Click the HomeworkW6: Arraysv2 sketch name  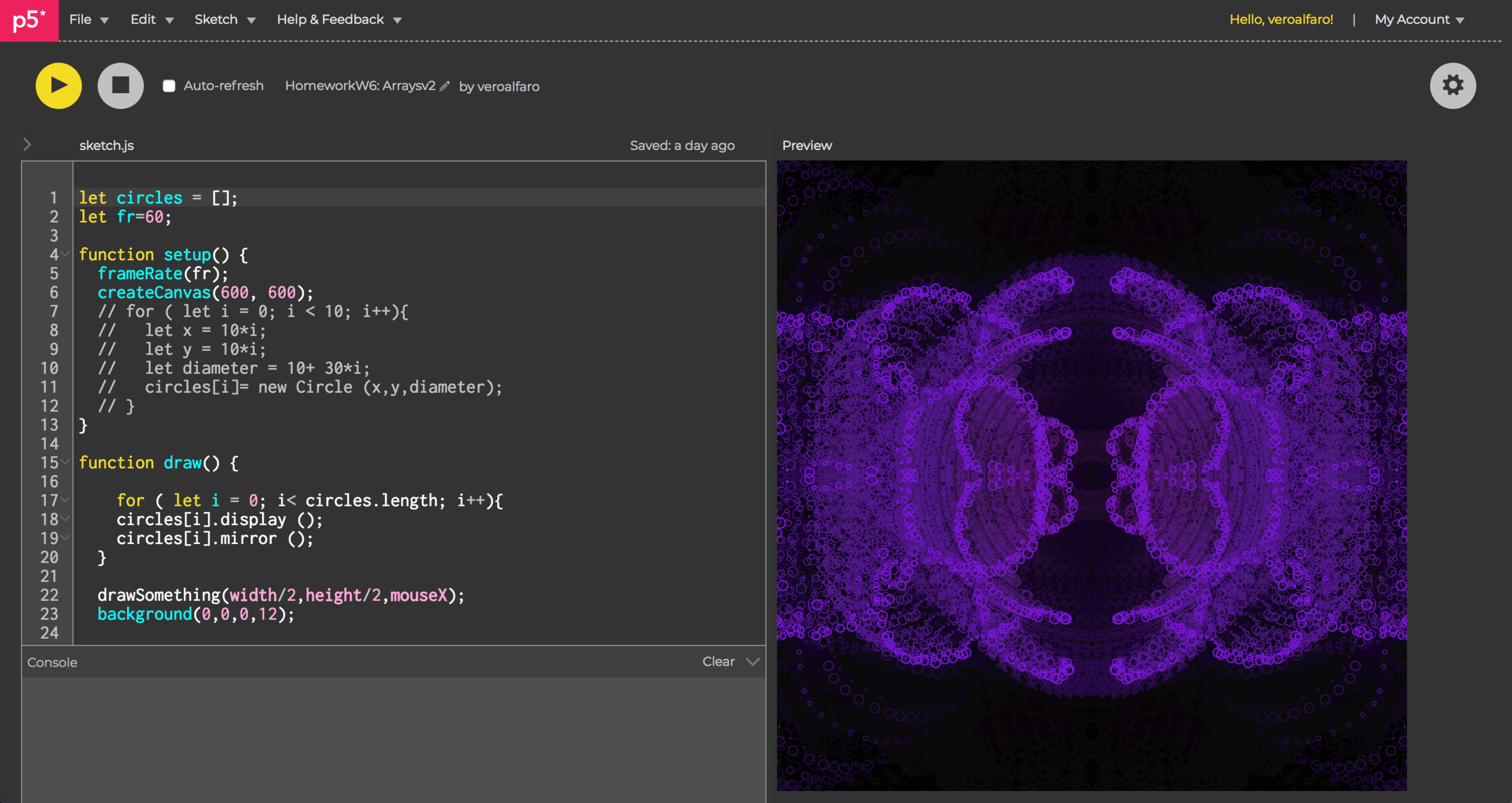point(360,86)
